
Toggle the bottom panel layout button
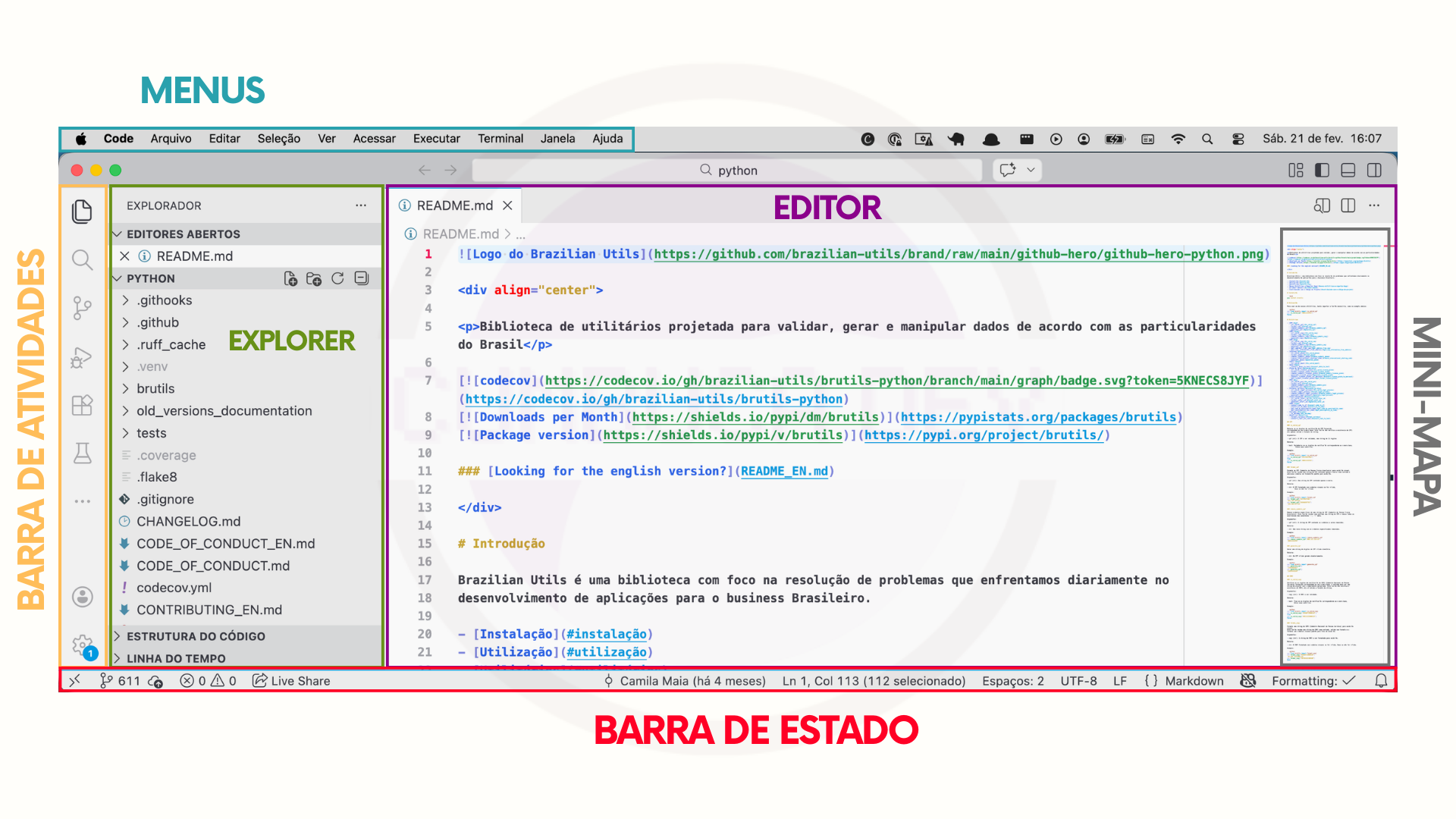(1348, 170)
